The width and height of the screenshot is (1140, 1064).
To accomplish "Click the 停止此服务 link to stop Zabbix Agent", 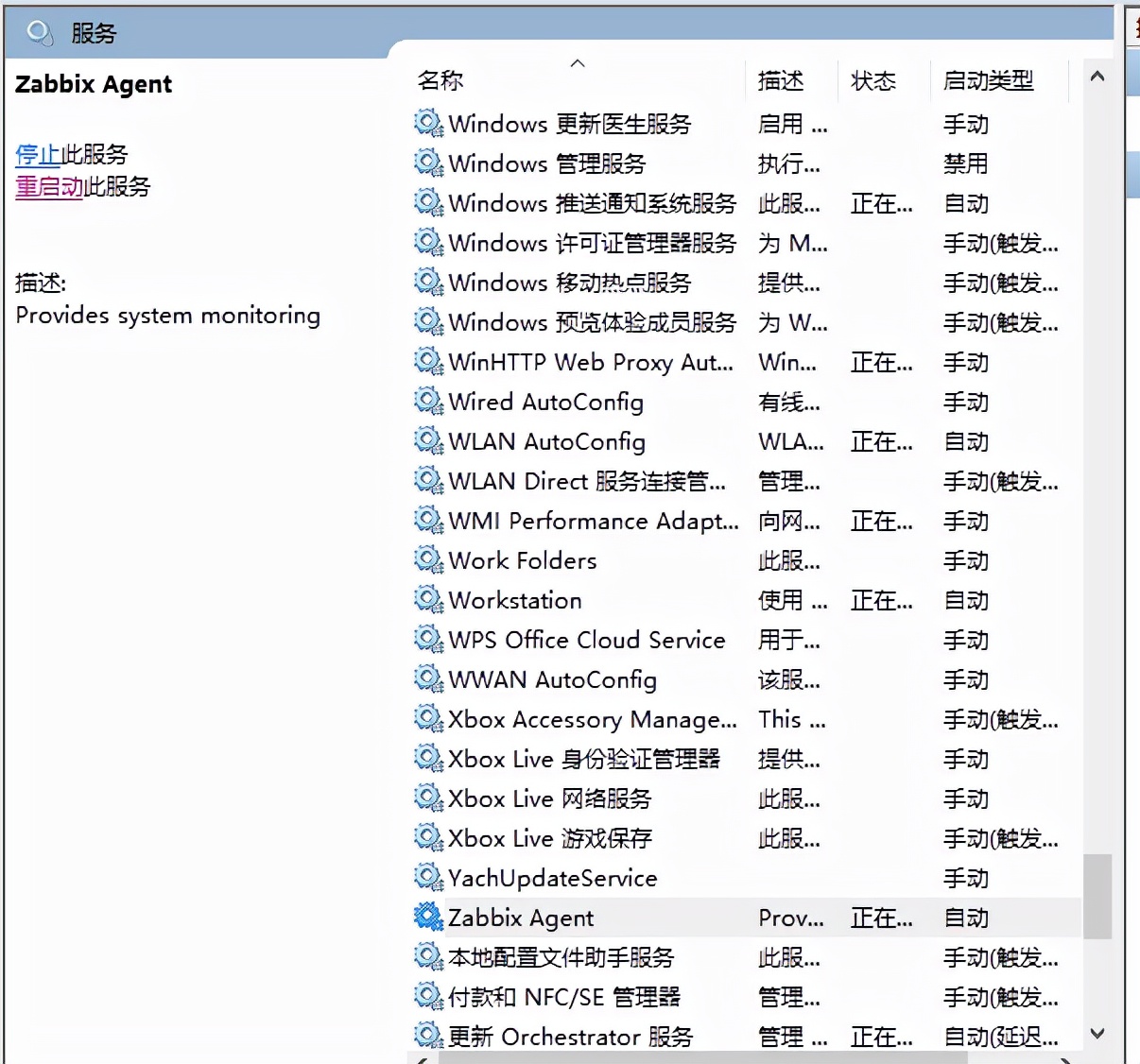I will tap(38, 154).
